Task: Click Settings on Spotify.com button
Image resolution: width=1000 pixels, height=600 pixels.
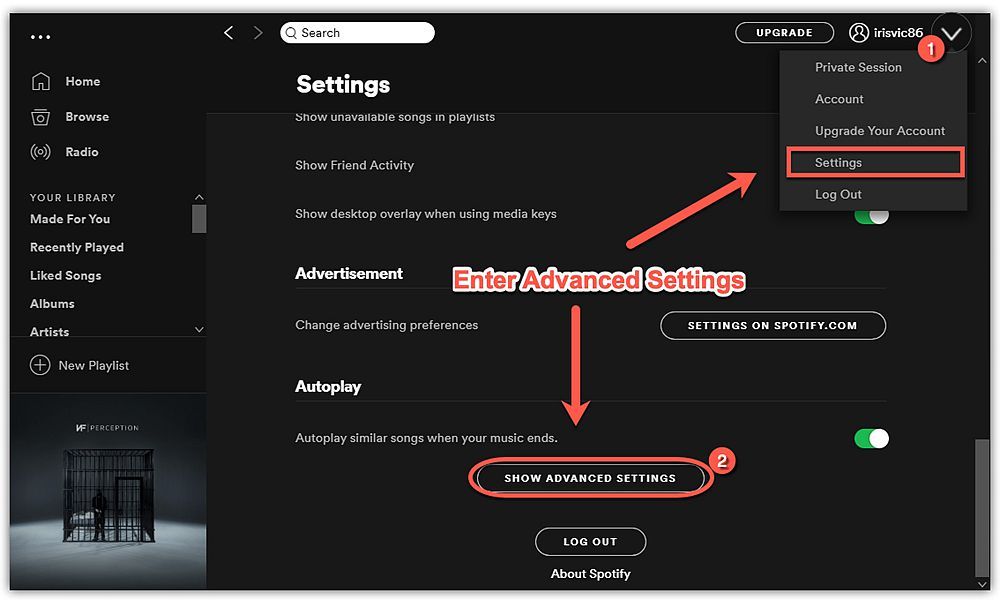Action: (773, 325)
